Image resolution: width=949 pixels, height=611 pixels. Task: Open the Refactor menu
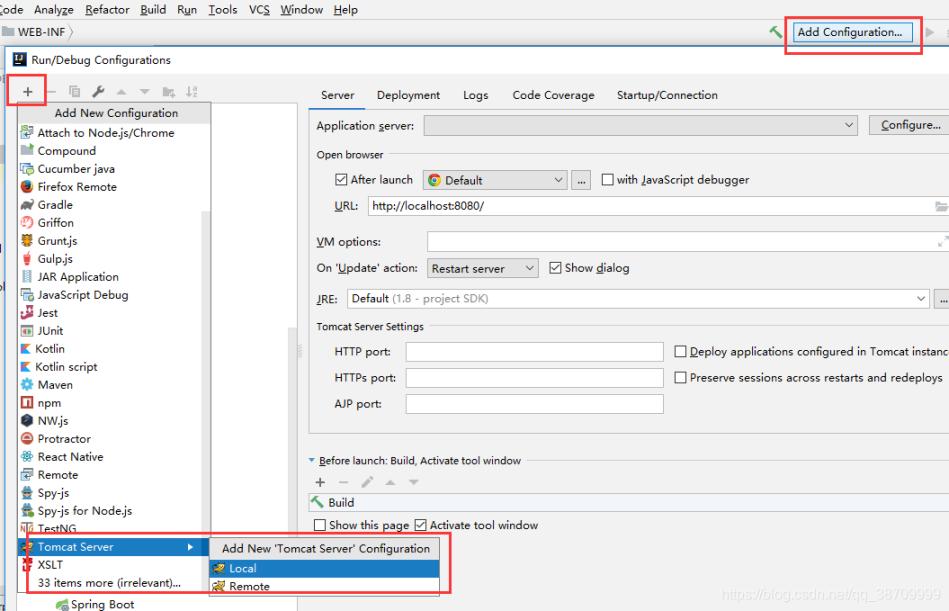[x=107, y=10]
